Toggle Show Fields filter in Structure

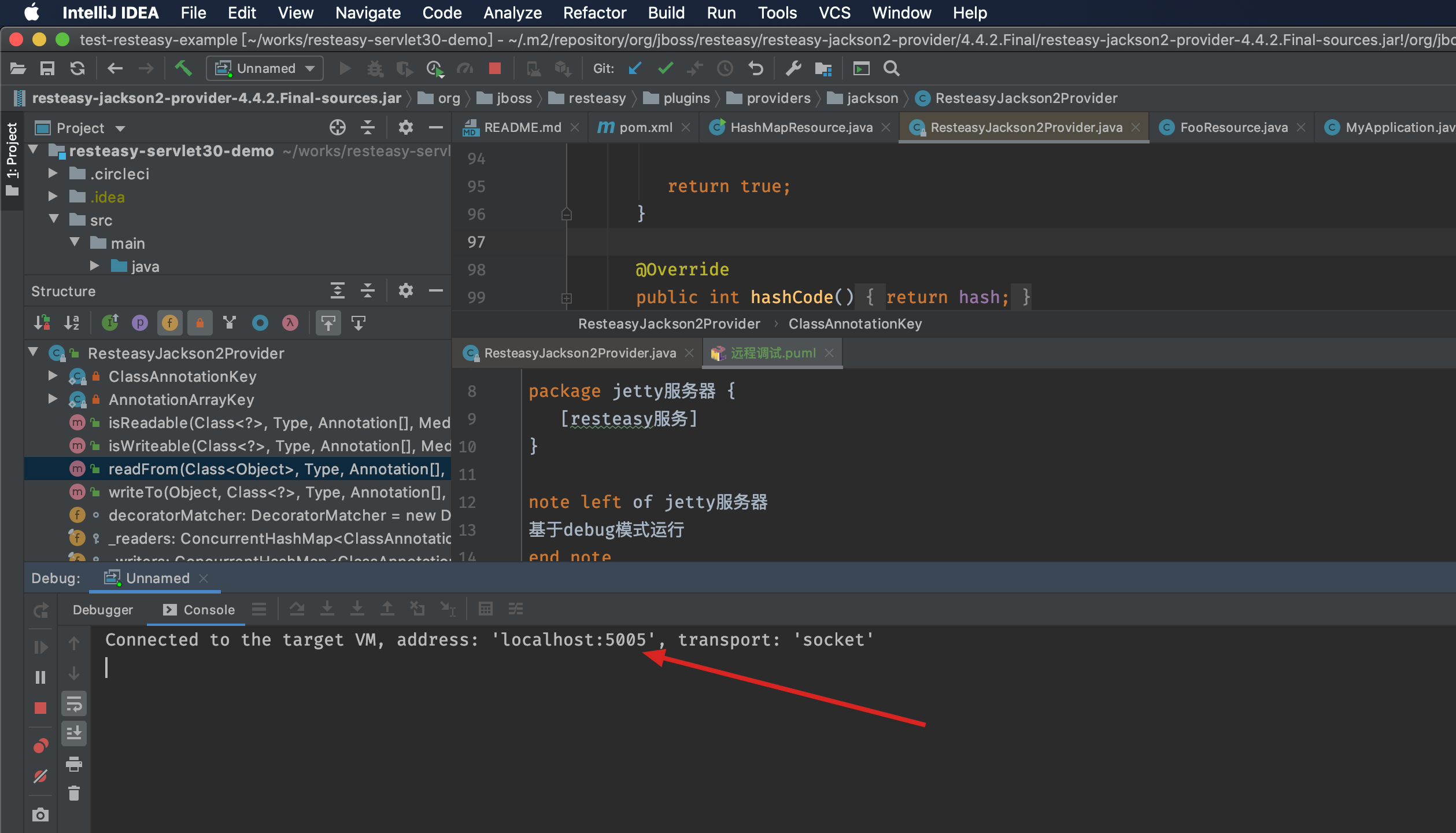(169, 323)
